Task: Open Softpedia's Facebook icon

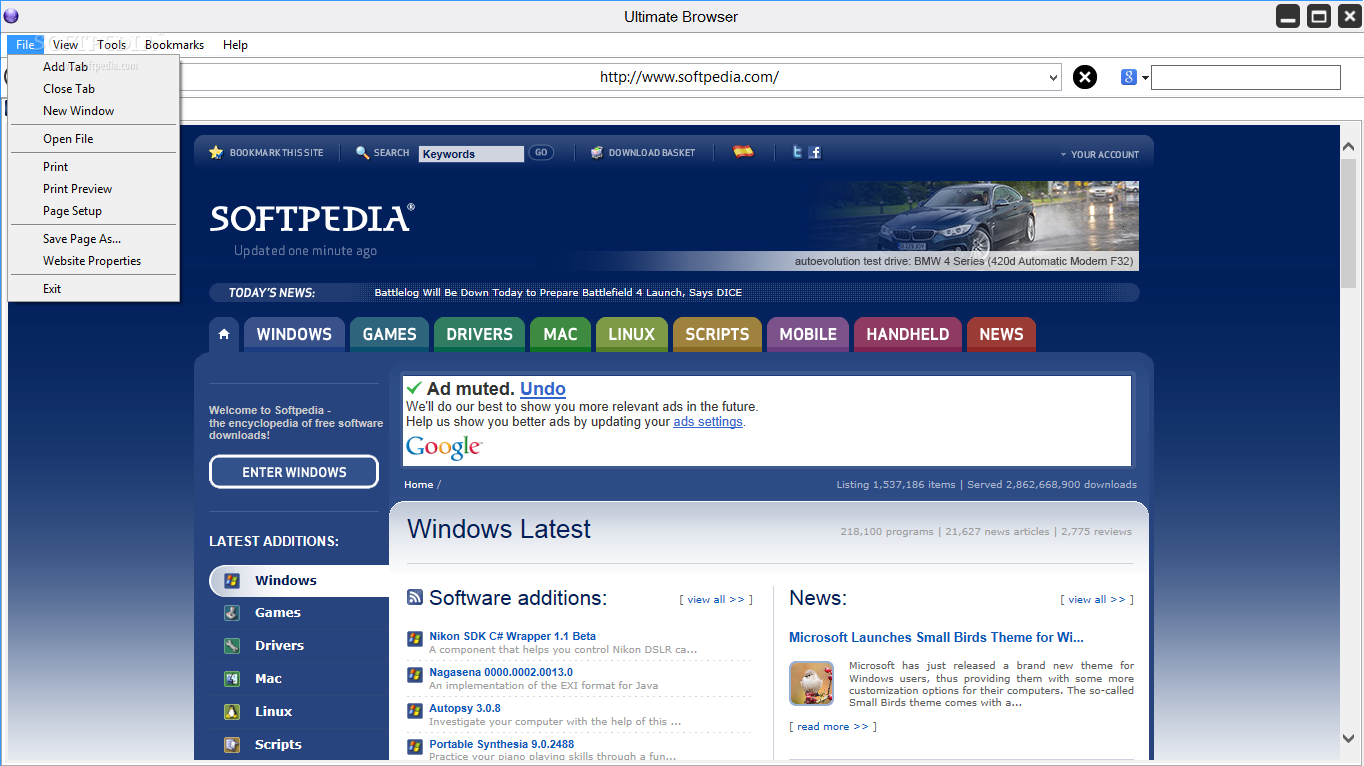Action: click(x=814, y=152)
